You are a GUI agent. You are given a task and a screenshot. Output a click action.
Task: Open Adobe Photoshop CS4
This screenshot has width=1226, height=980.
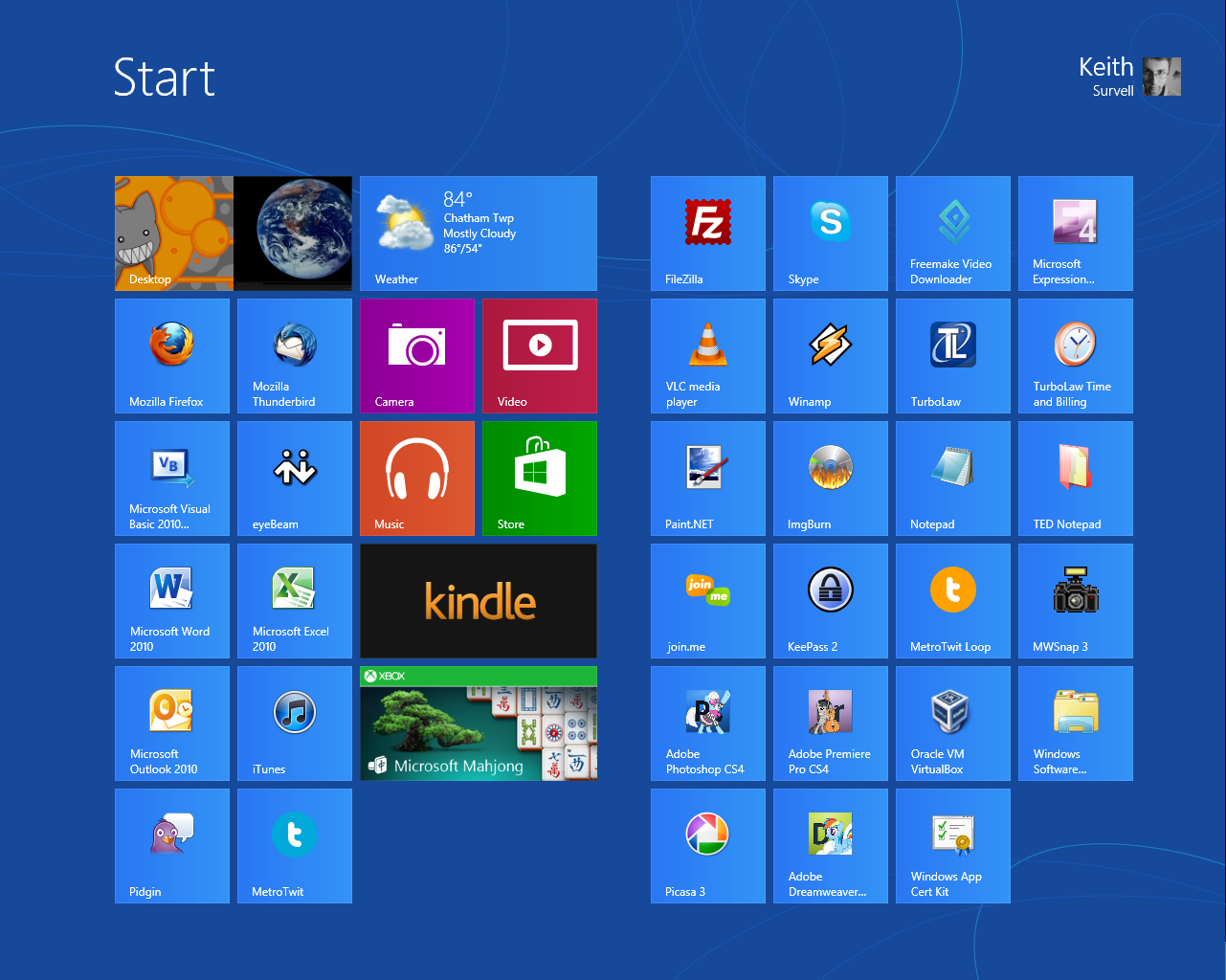point(708,724)
